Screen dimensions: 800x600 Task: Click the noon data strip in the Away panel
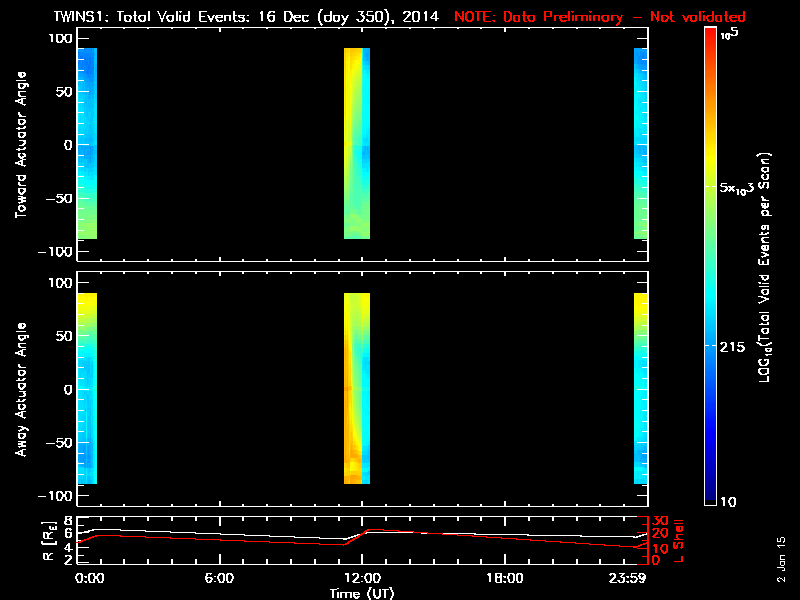pos(357,389)
